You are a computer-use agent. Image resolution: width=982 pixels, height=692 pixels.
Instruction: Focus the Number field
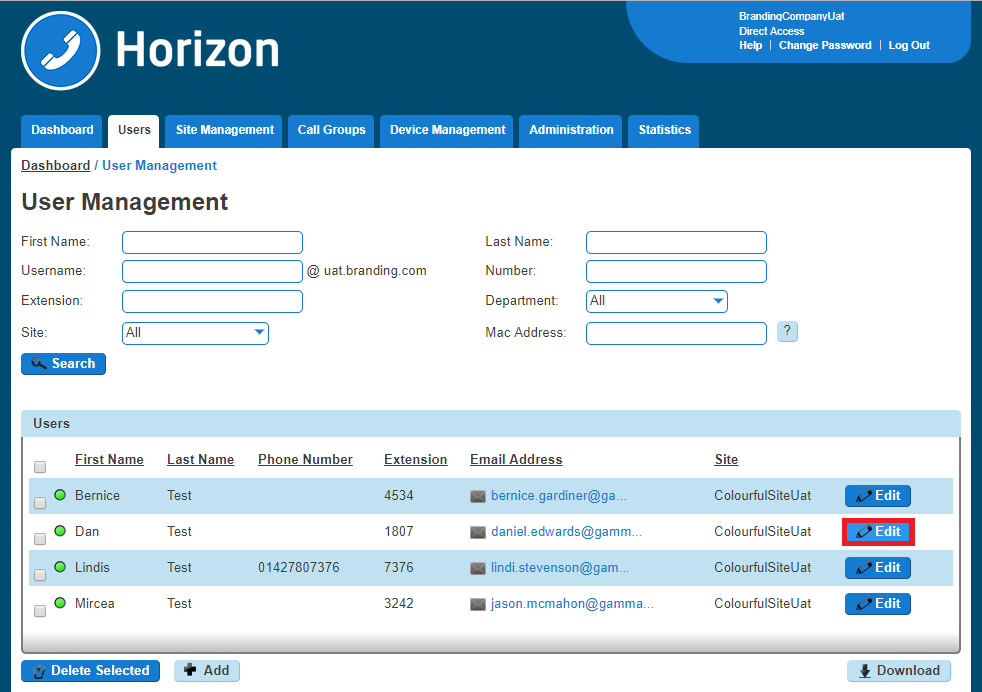click(x=676, y=272)
